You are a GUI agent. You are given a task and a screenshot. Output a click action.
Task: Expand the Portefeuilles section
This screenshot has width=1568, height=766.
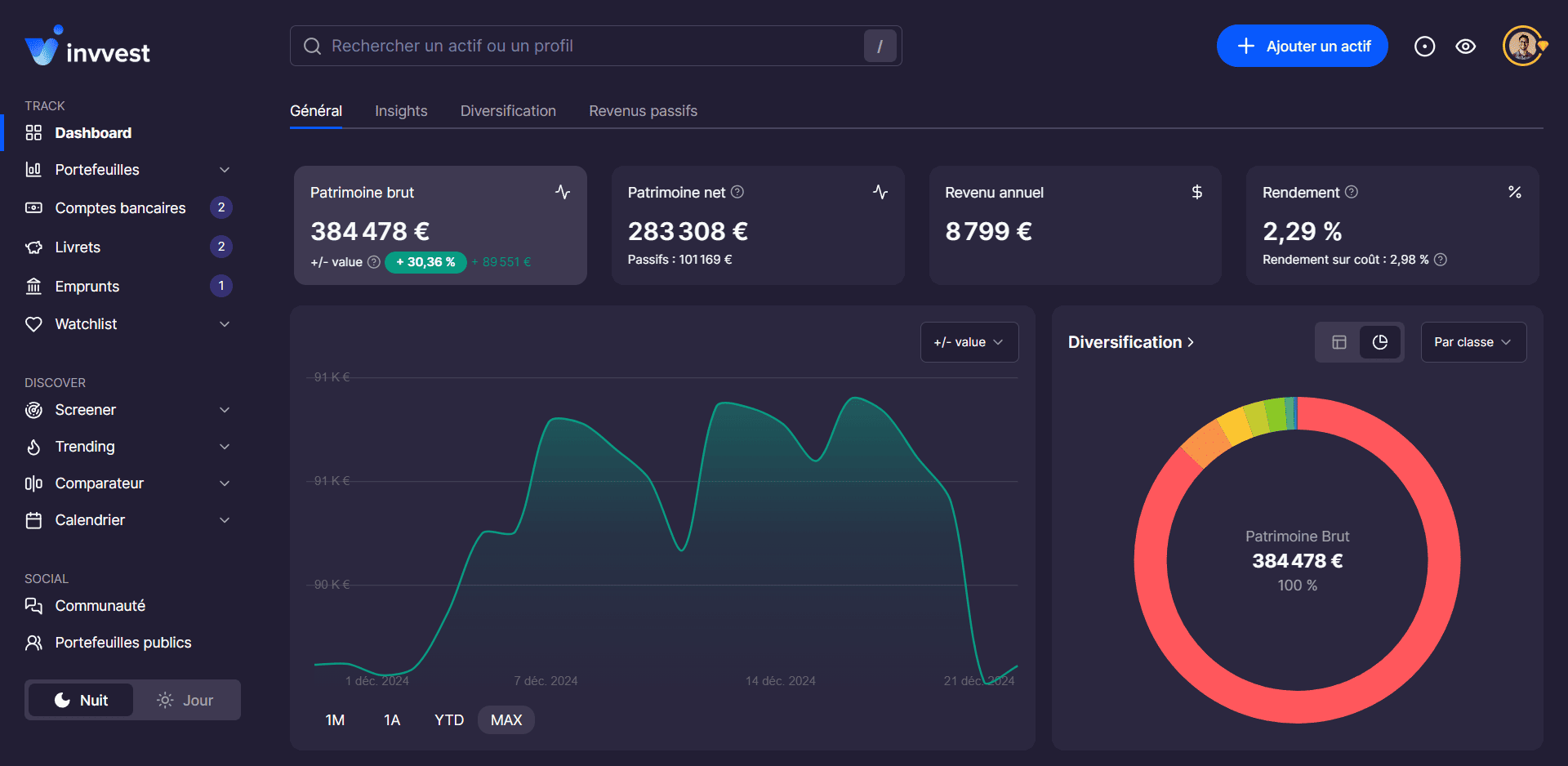[x=225, y=170]
